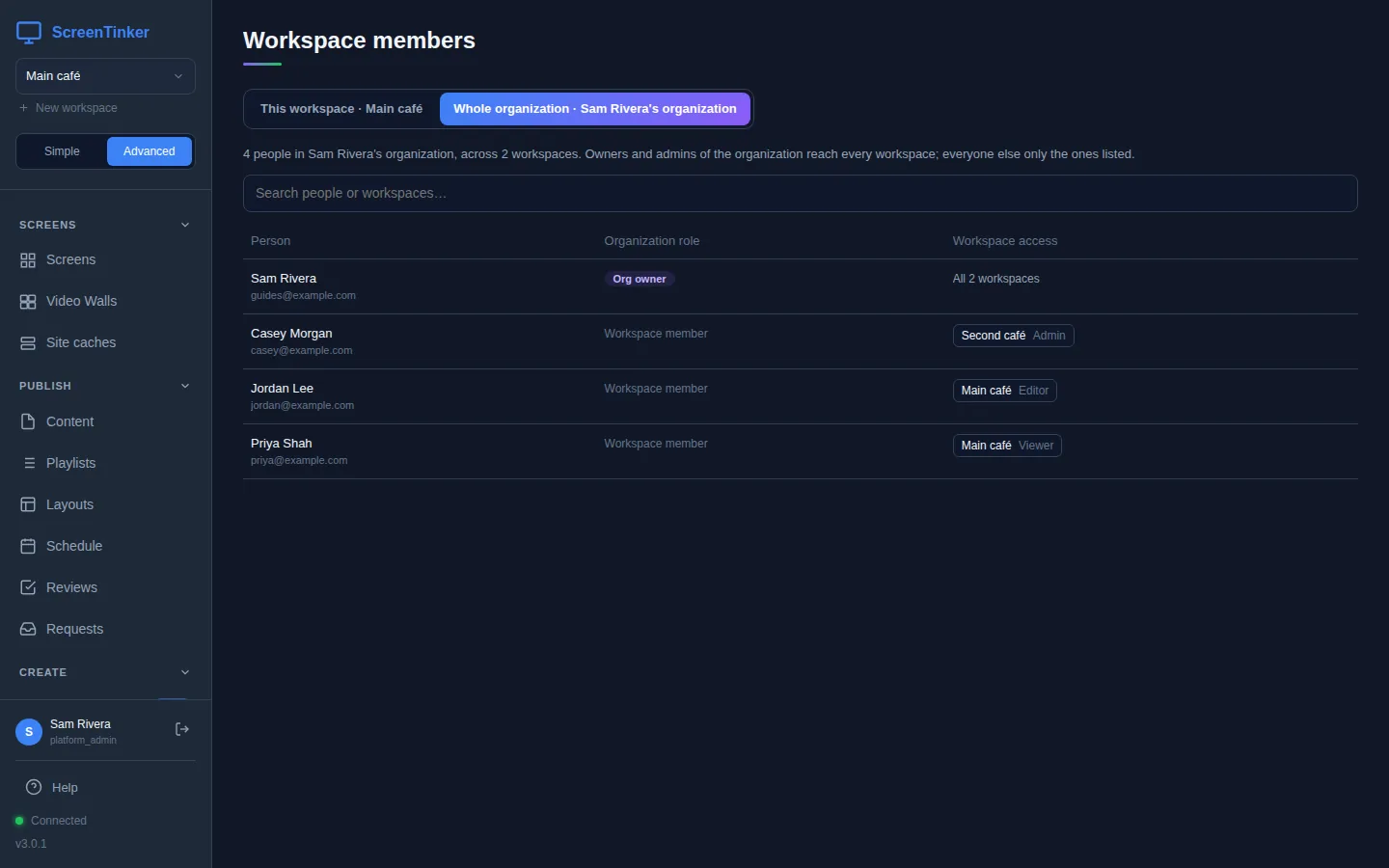Click the email jordan@example.com
This screenshot has height=868, width=1389.
click(x=302, y=406)
